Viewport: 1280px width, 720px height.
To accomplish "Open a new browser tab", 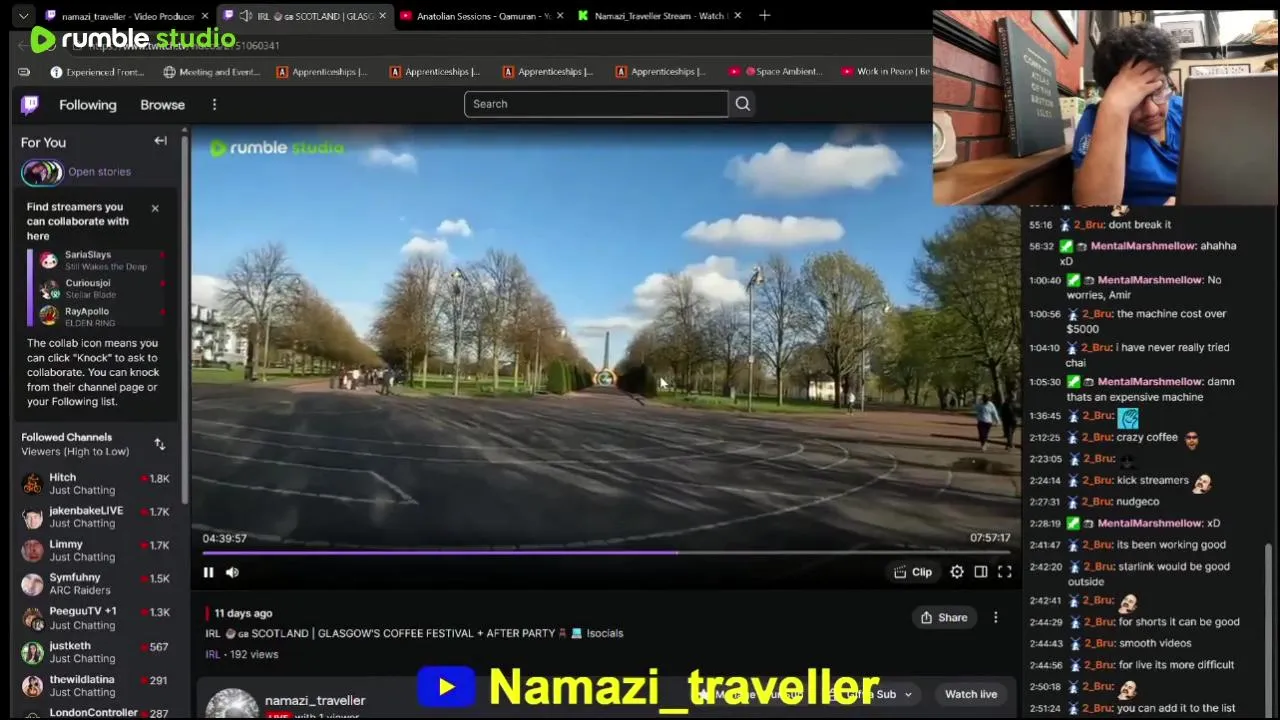I will point(764,16).
